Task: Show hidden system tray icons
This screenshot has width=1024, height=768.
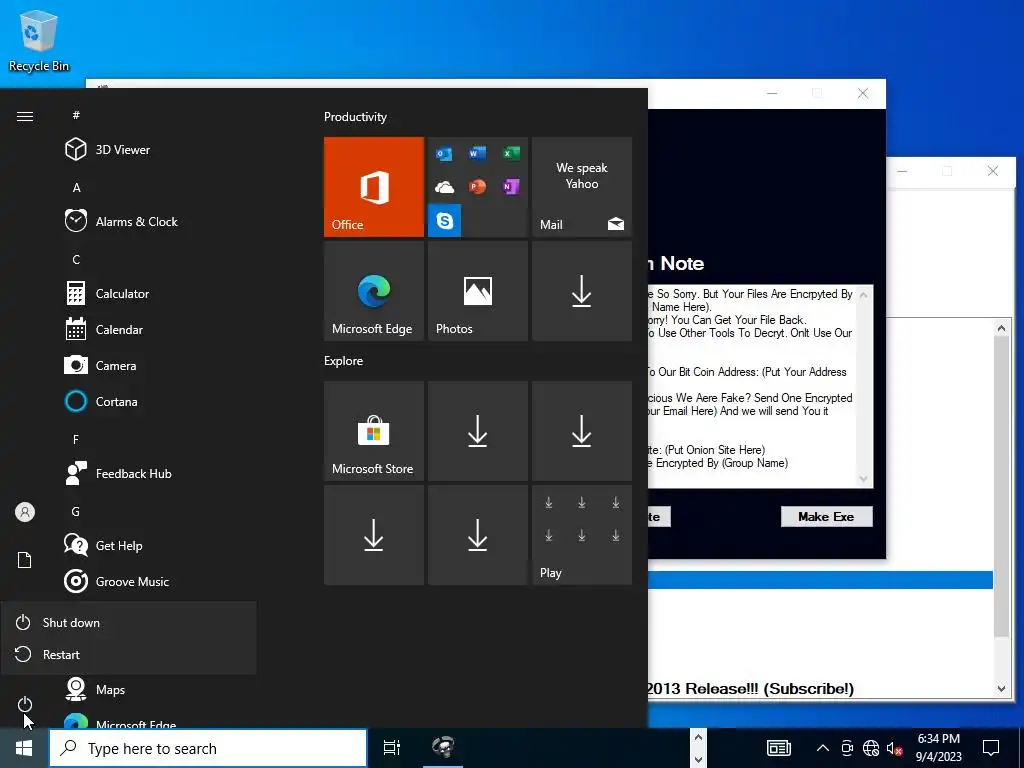Action: 823,748
